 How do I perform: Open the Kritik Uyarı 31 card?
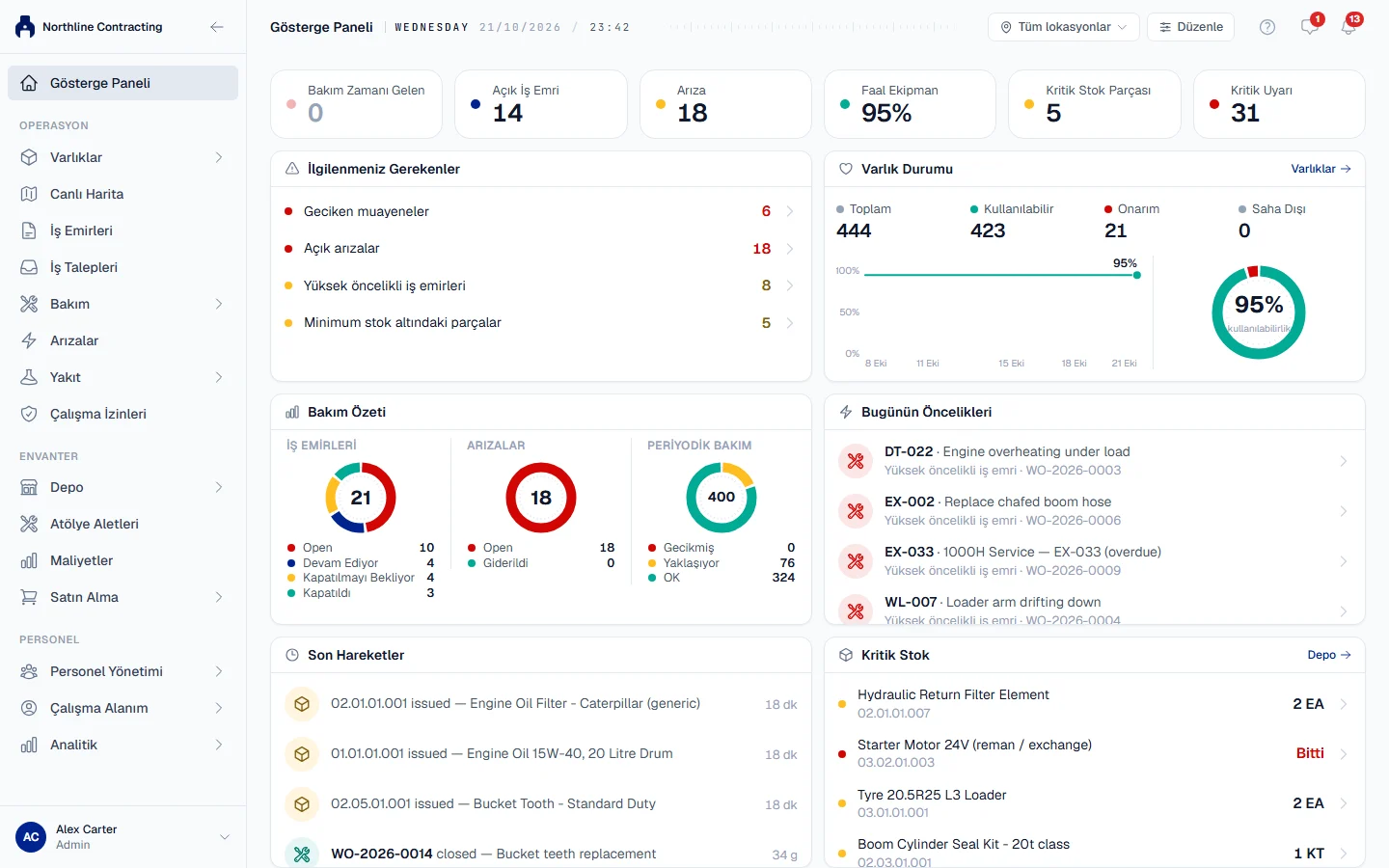tap(1279, 104)
